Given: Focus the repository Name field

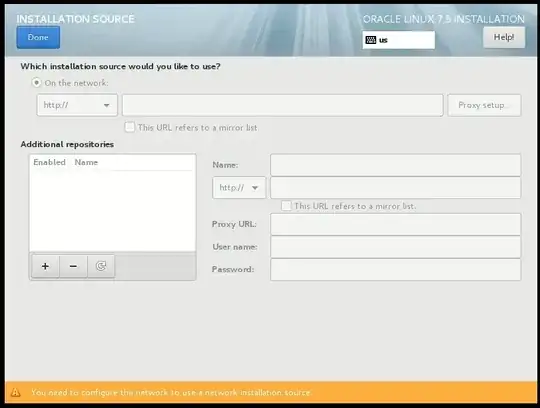Looking at the screenshot, I should [395, 165].
